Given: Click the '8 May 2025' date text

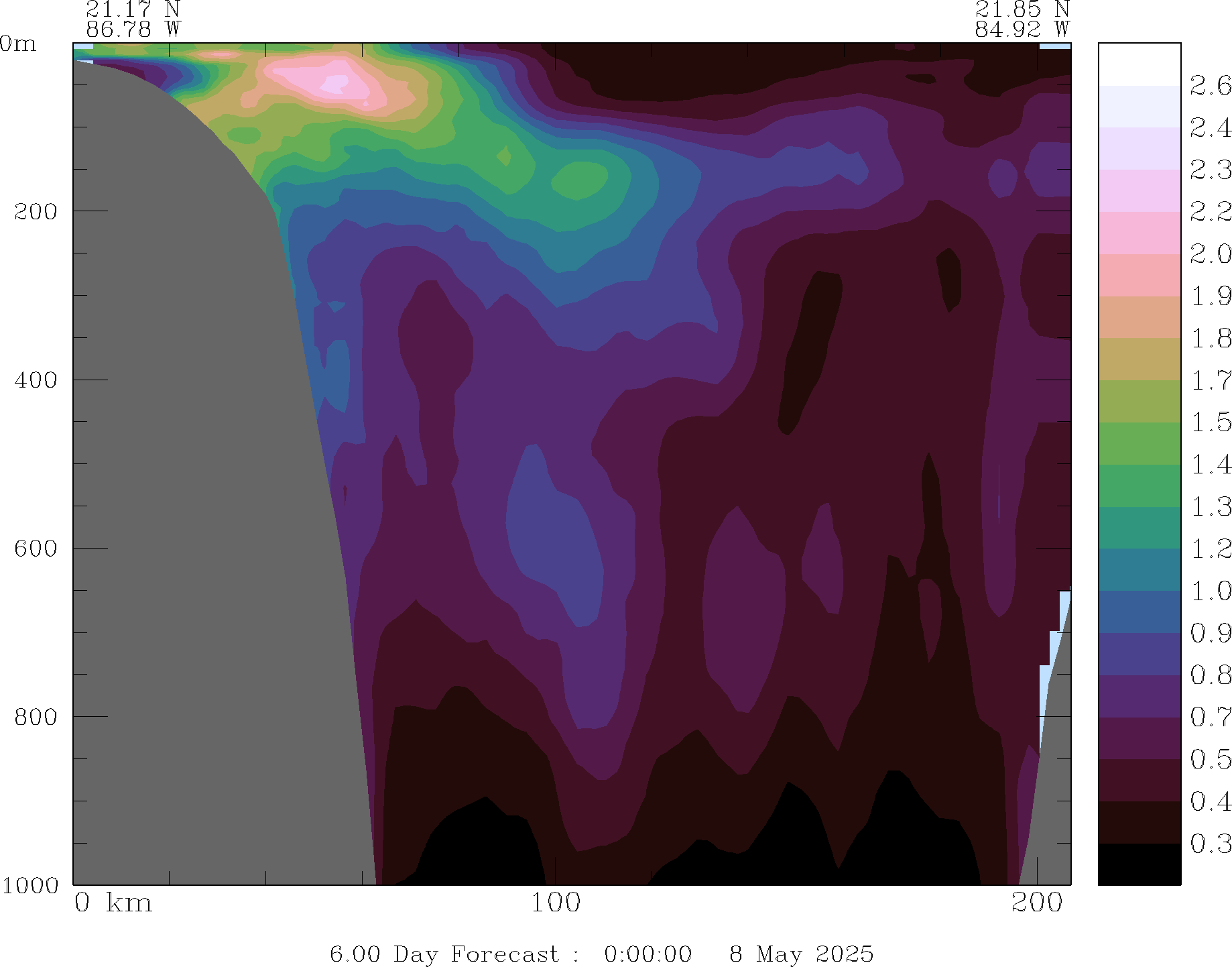Looking at the screenshot, I should tap(802, 954).
